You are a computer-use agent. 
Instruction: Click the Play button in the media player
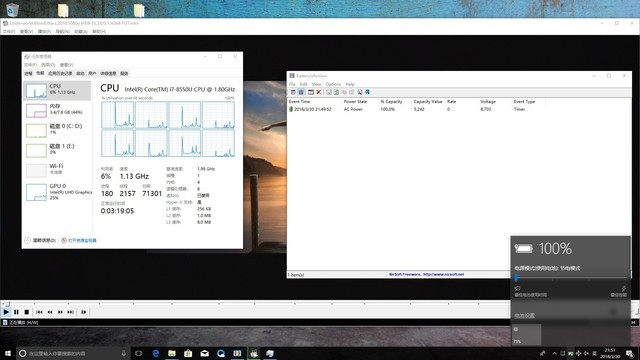(6, 312)
